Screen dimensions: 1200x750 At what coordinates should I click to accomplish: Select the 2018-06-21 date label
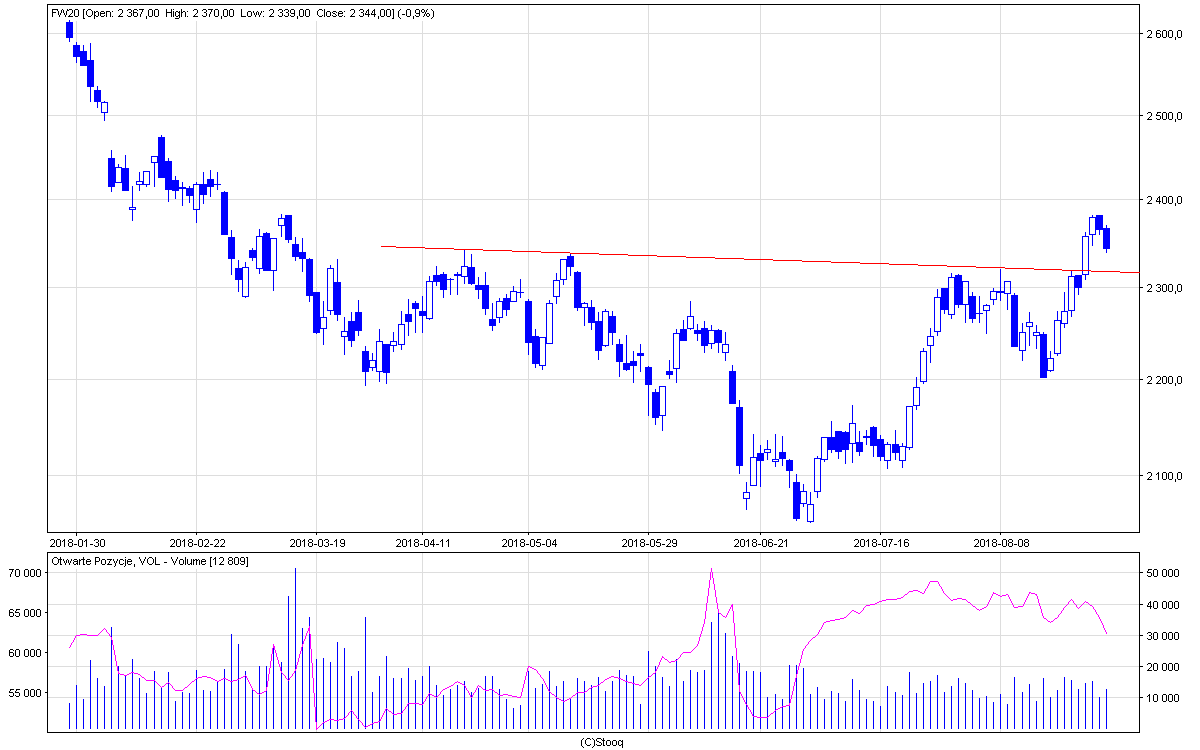pos(760,543)
